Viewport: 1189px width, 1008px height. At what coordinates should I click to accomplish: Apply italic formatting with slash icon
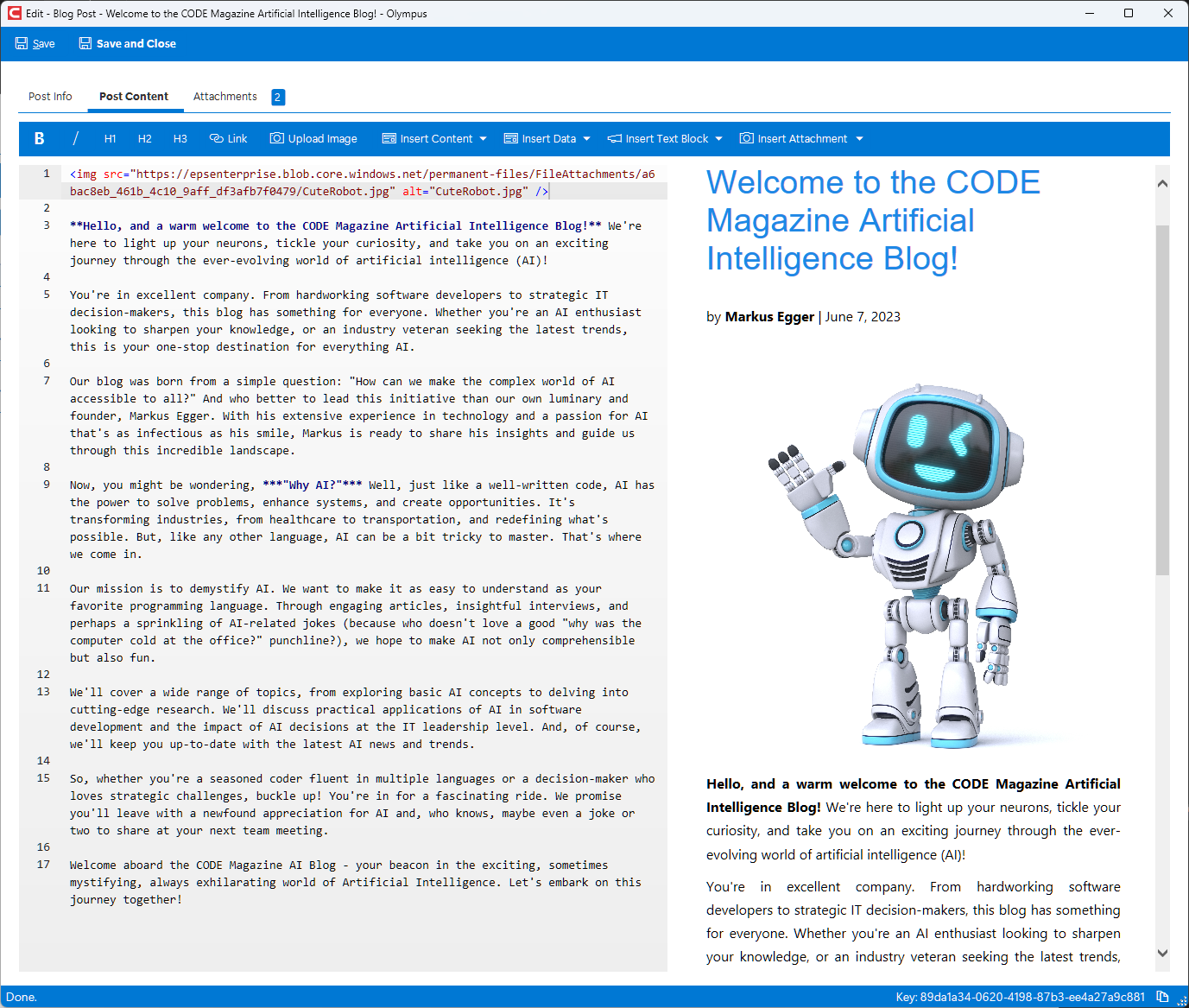tap(75, 139)
